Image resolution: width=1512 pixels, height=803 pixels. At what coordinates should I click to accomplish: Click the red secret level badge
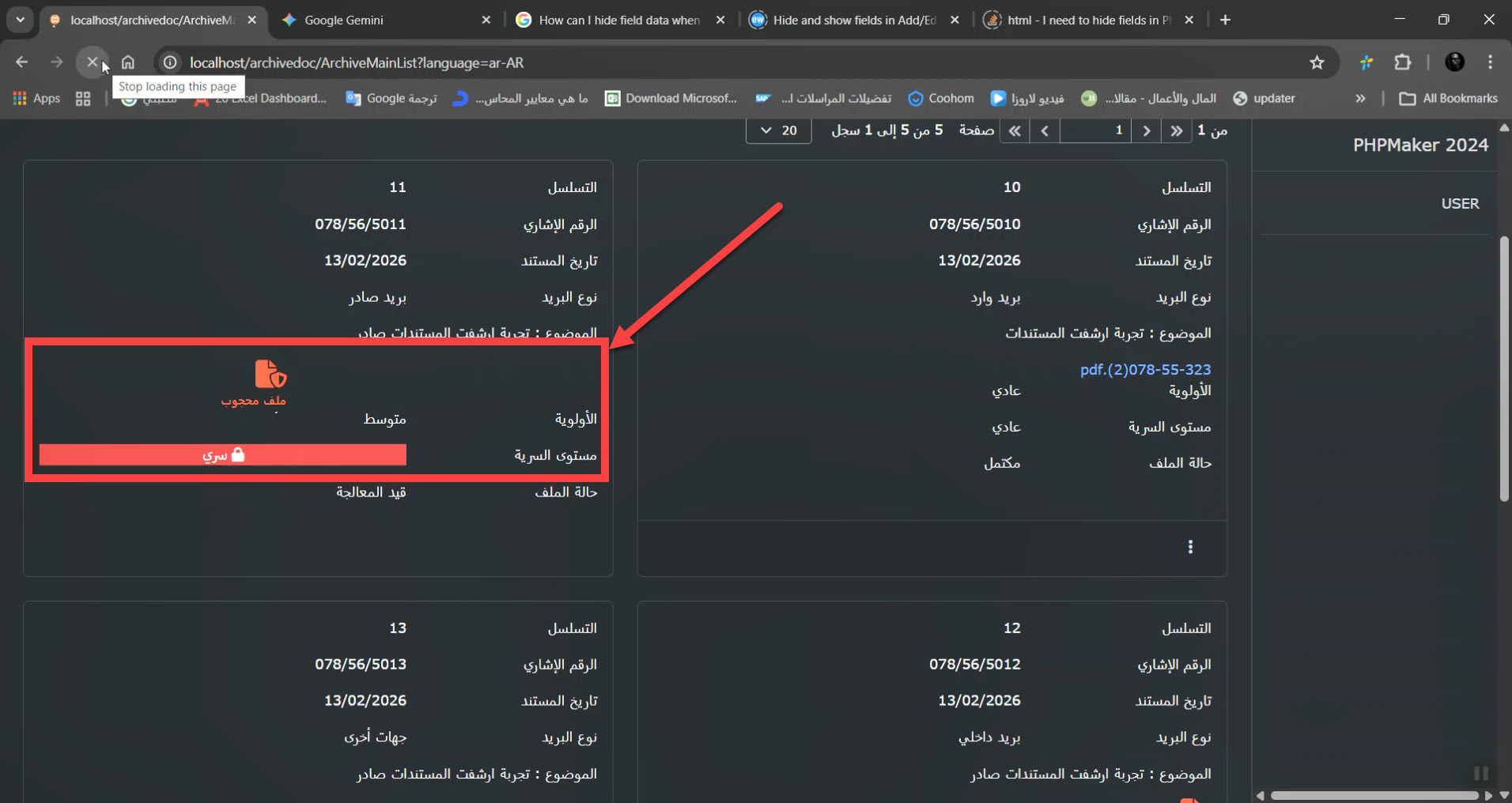tap(223, 455)
